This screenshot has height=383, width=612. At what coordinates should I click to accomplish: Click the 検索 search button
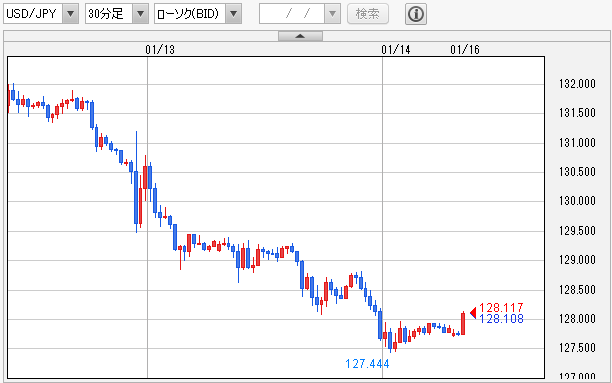tap(368, 14)
